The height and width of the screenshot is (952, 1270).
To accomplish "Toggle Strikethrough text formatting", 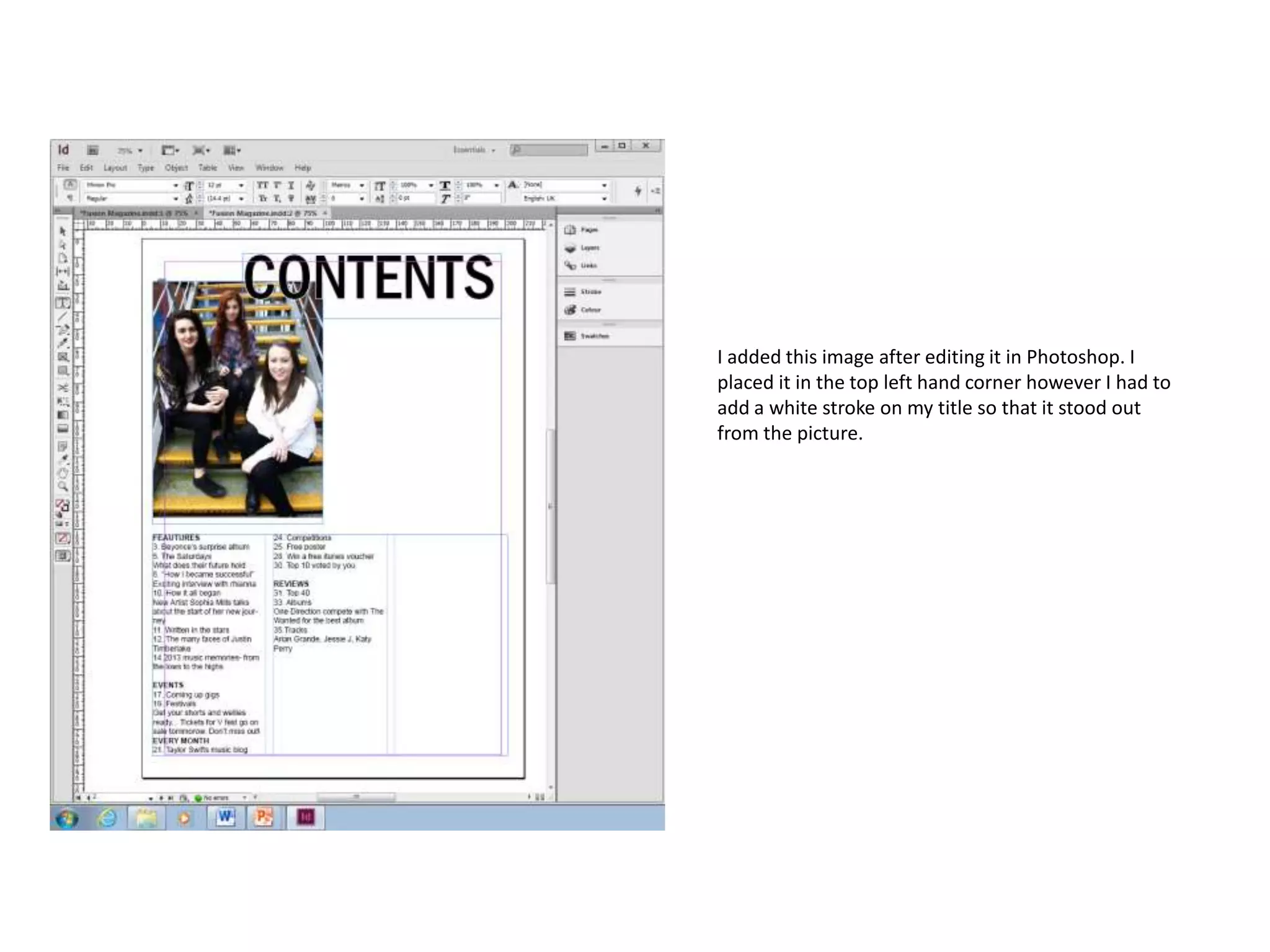I will click(291, 198).
